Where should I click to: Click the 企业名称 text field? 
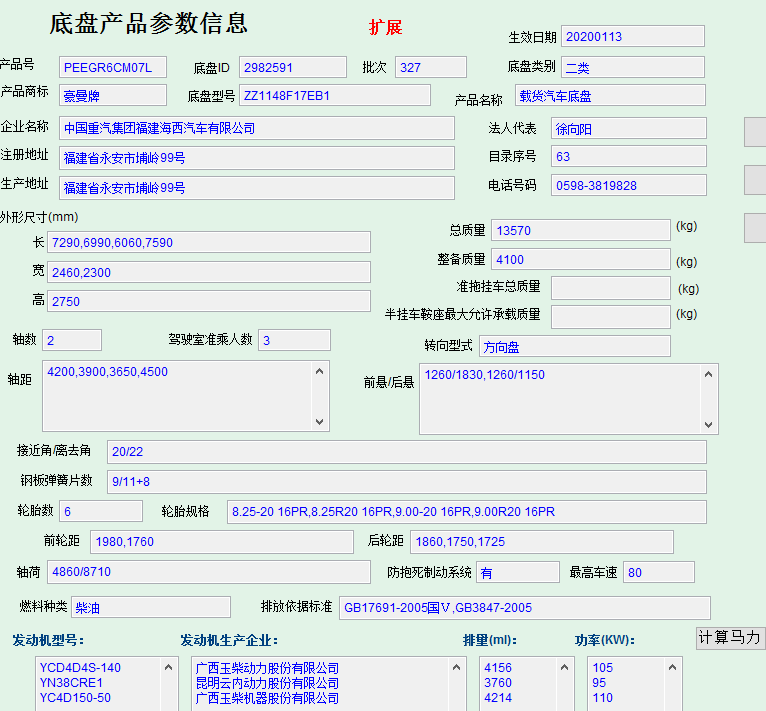coord(257,129)
